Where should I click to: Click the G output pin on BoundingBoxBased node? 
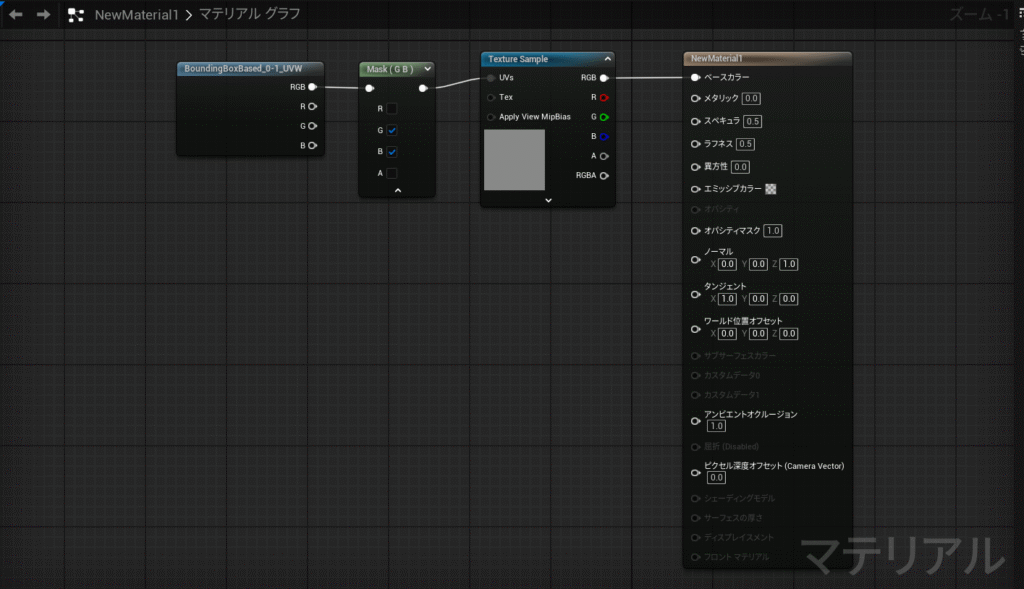tap(312, 126)
